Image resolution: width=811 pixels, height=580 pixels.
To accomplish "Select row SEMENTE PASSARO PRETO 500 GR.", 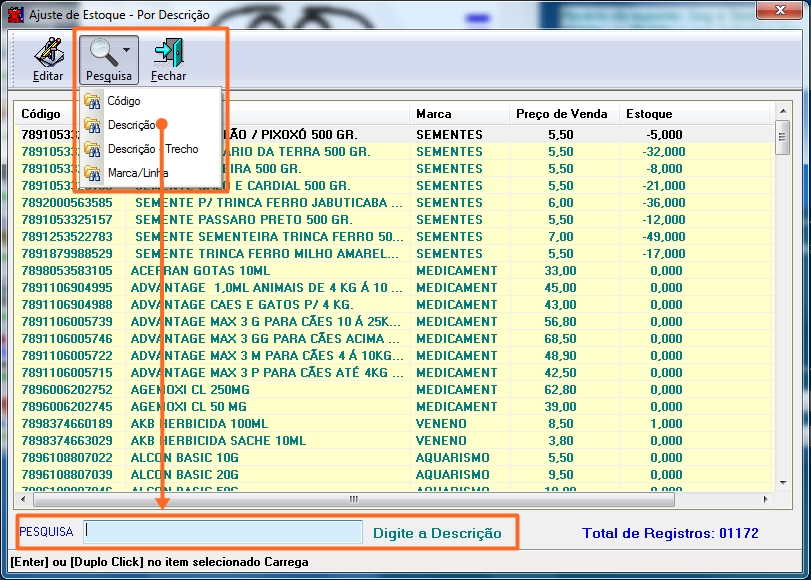I will 394,220.
